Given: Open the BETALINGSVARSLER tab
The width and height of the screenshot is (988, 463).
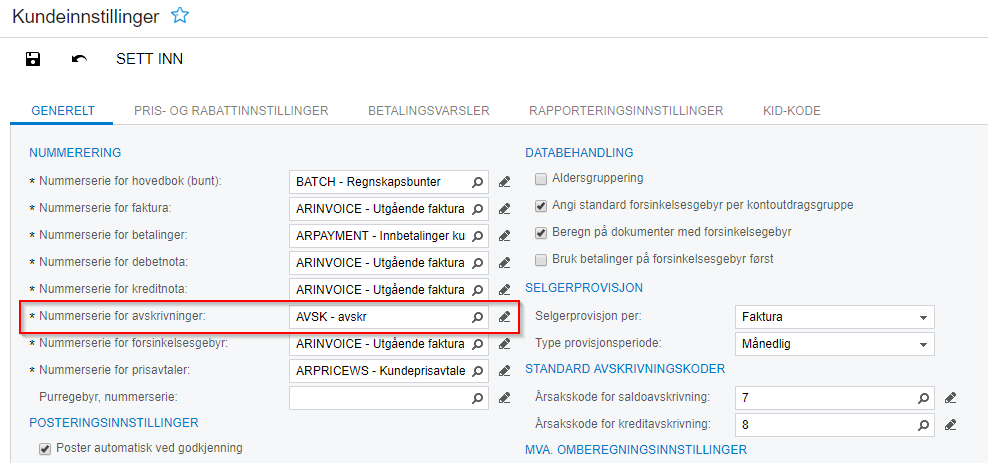Looking at the screenshot, I should (x=429, y=111).
